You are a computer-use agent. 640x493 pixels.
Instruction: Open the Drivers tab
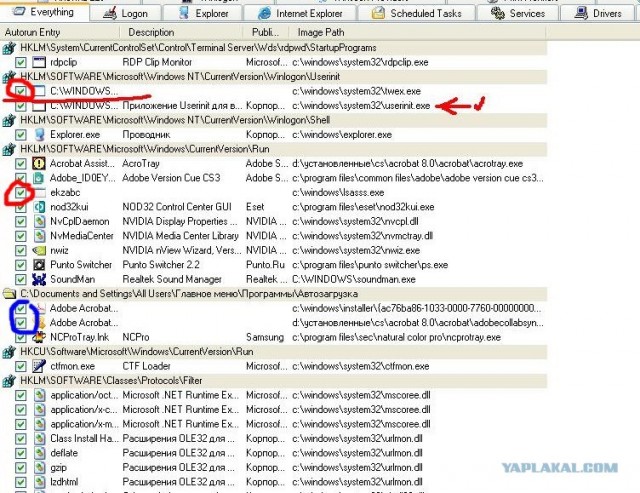click(598, 13)
